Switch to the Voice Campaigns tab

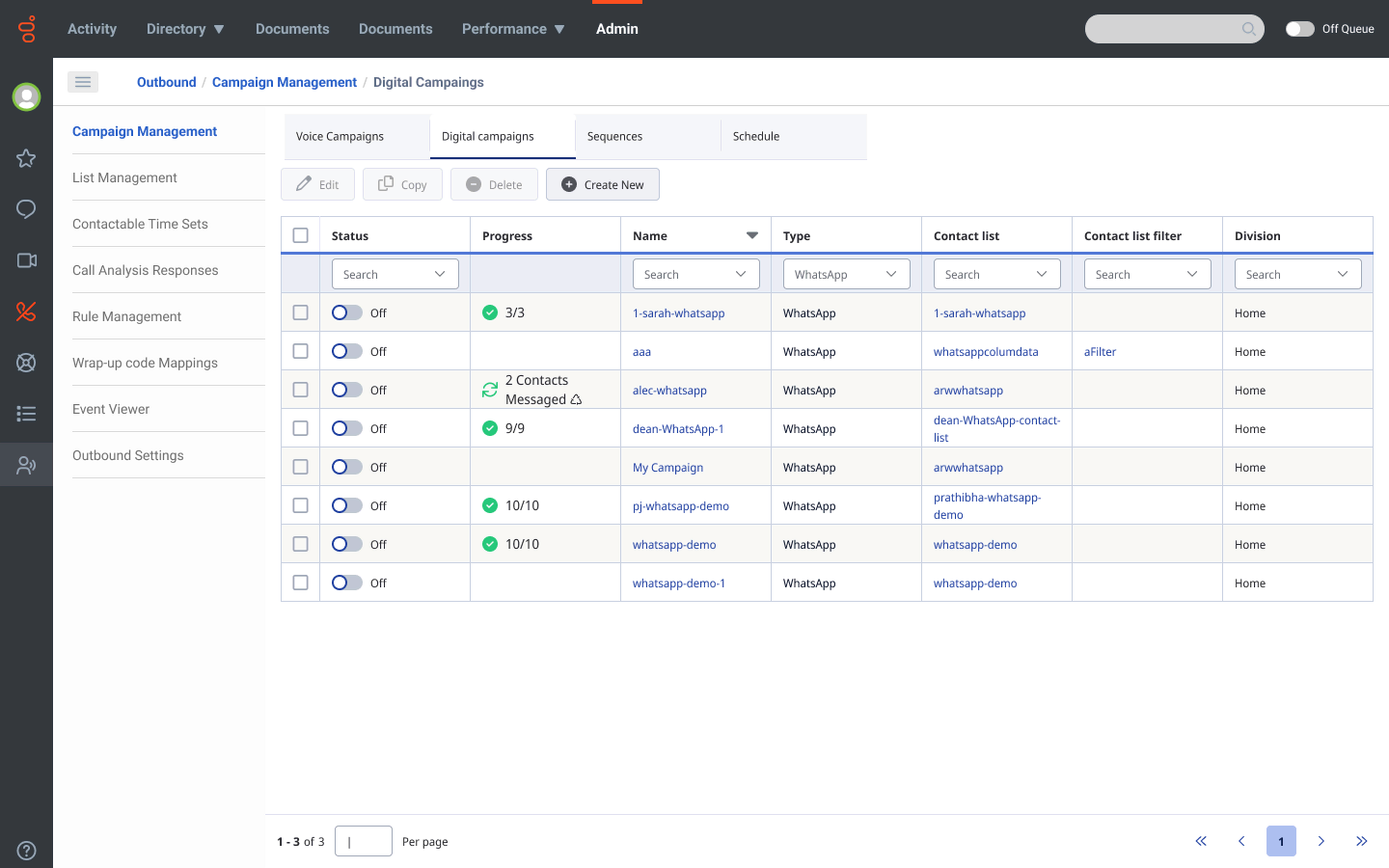340,136
